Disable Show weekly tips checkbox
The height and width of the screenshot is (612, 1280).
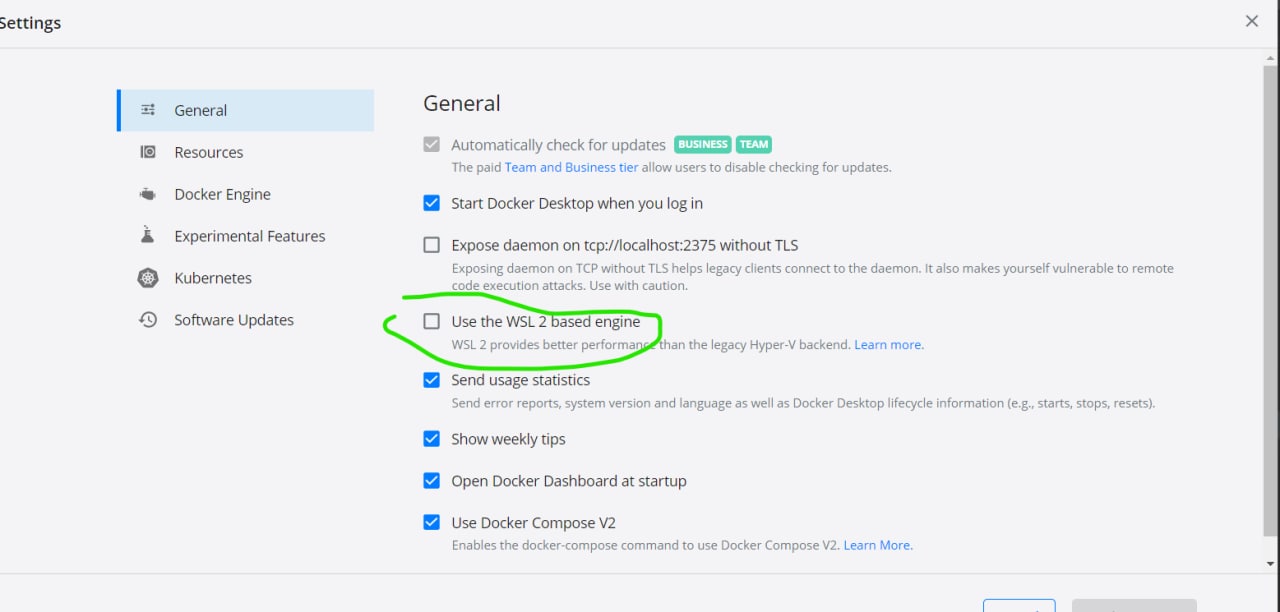click(x=431, y=439)
